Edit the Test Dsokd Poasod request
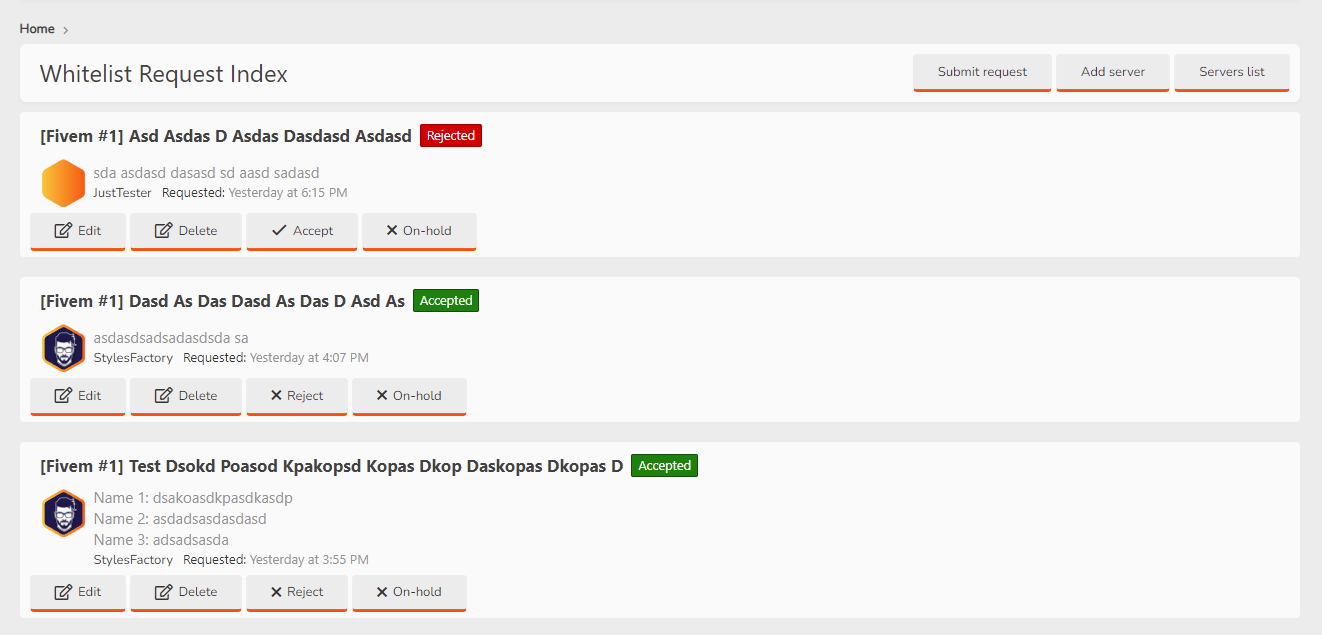The width and height of the screenshot is (1322, 635). pos(78,592)
